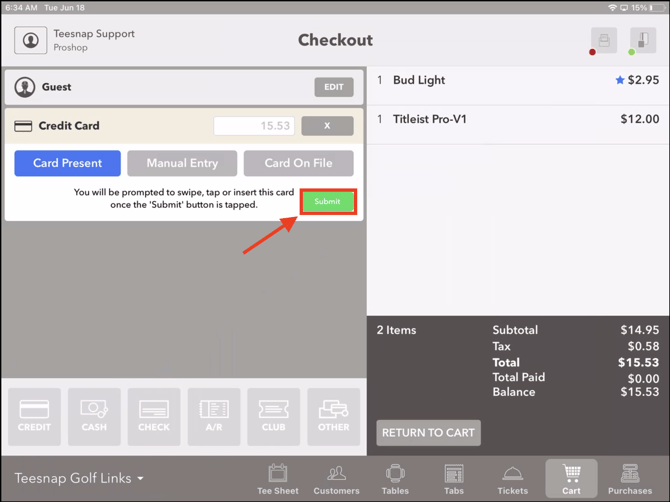Tap the Wi-Fi status icon

[x=612, y=7]
